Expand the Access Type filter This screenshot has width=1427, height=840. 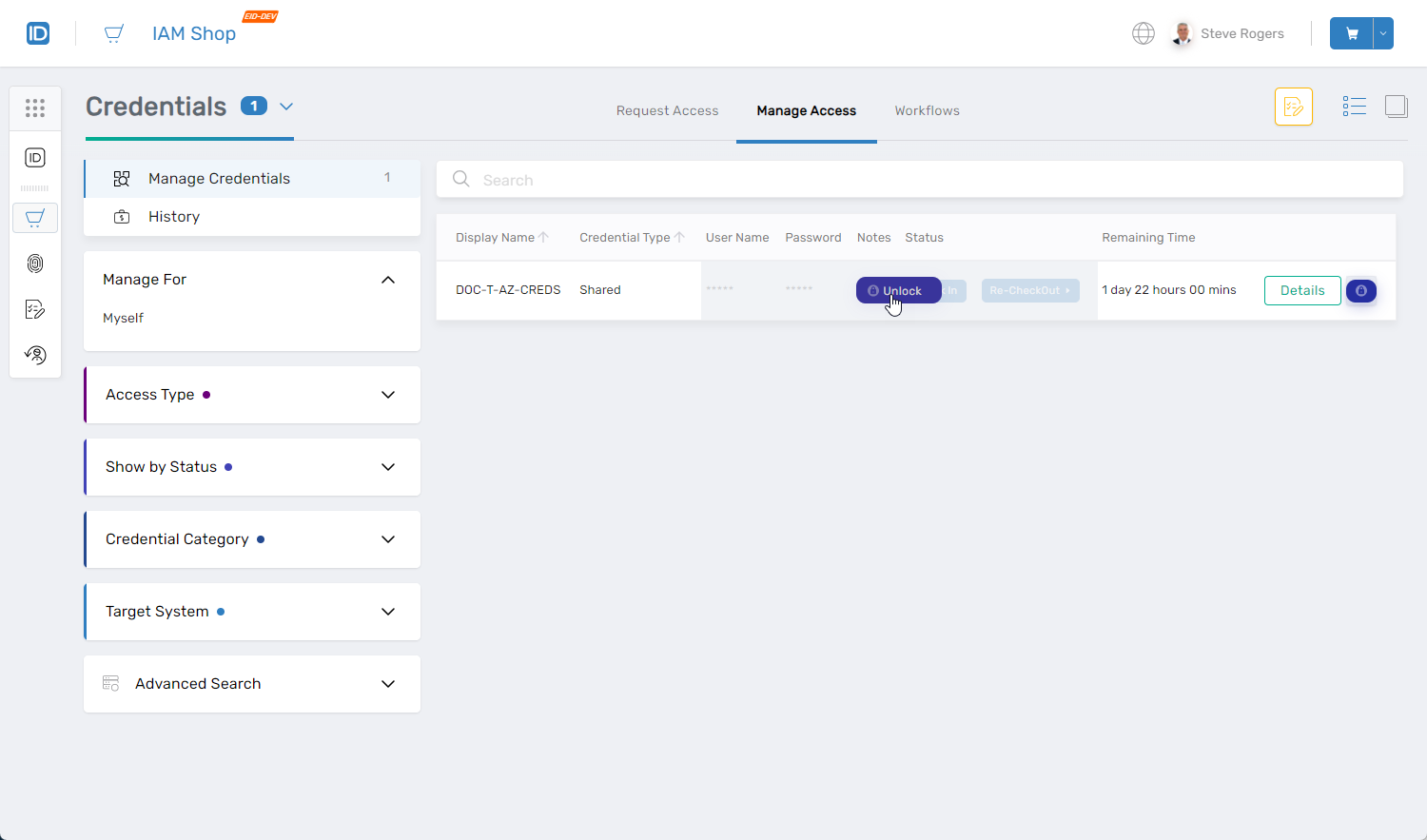tap(387, 395)
